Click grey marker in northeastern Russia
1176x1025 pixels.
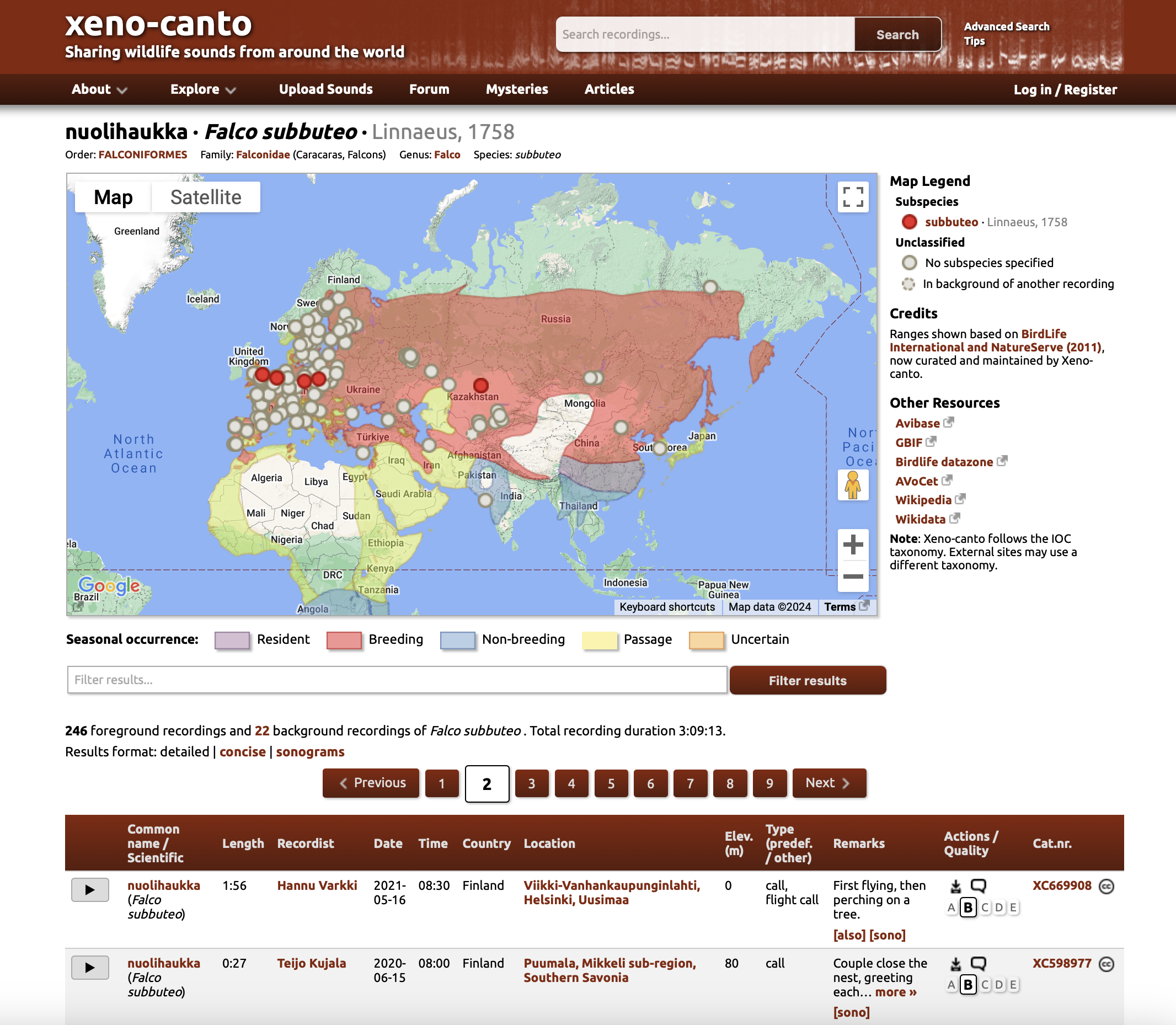click(x=710, y=286)
